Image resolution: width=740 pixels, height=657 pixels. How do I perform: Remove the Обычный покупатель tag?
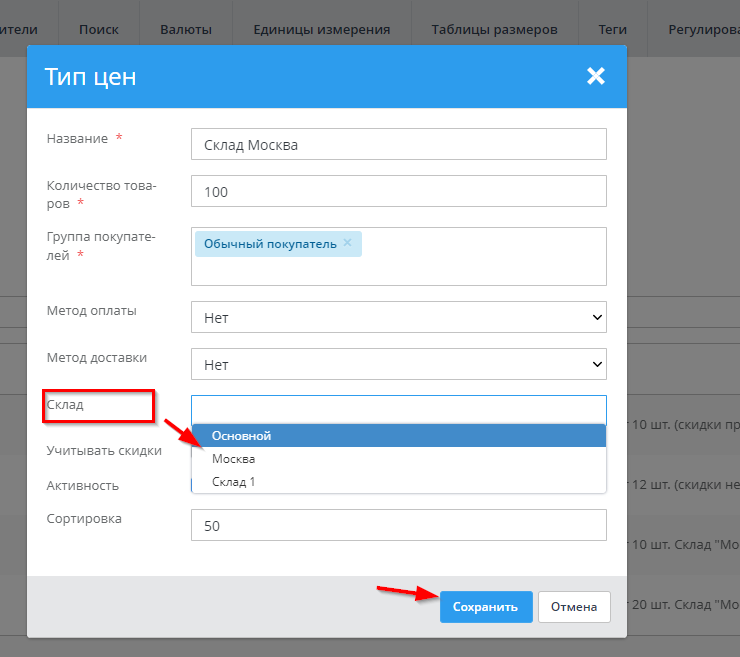tap(348, 243)
